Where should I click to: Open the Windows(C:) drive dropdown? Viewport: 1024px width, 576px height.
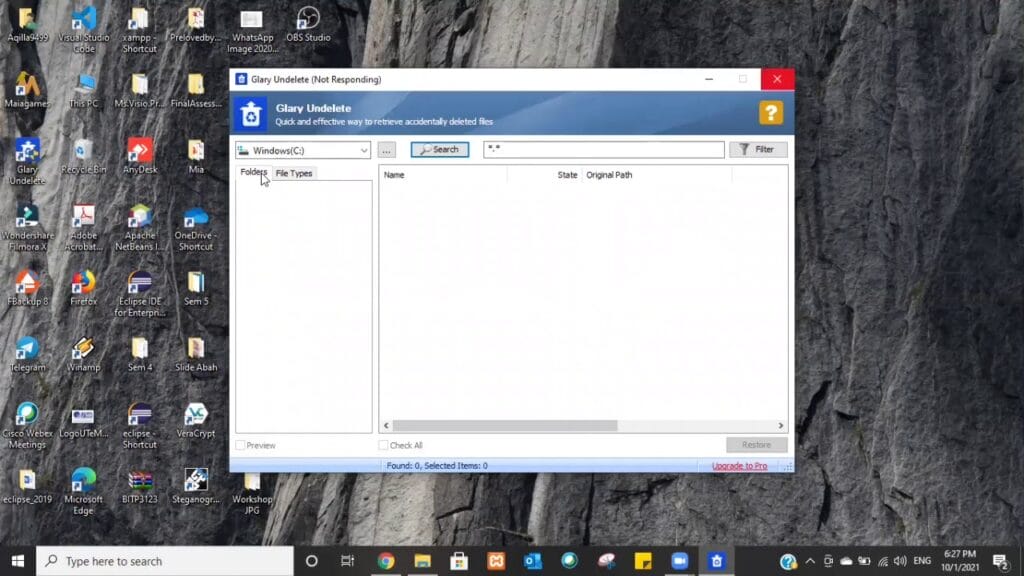pos(303,150)
